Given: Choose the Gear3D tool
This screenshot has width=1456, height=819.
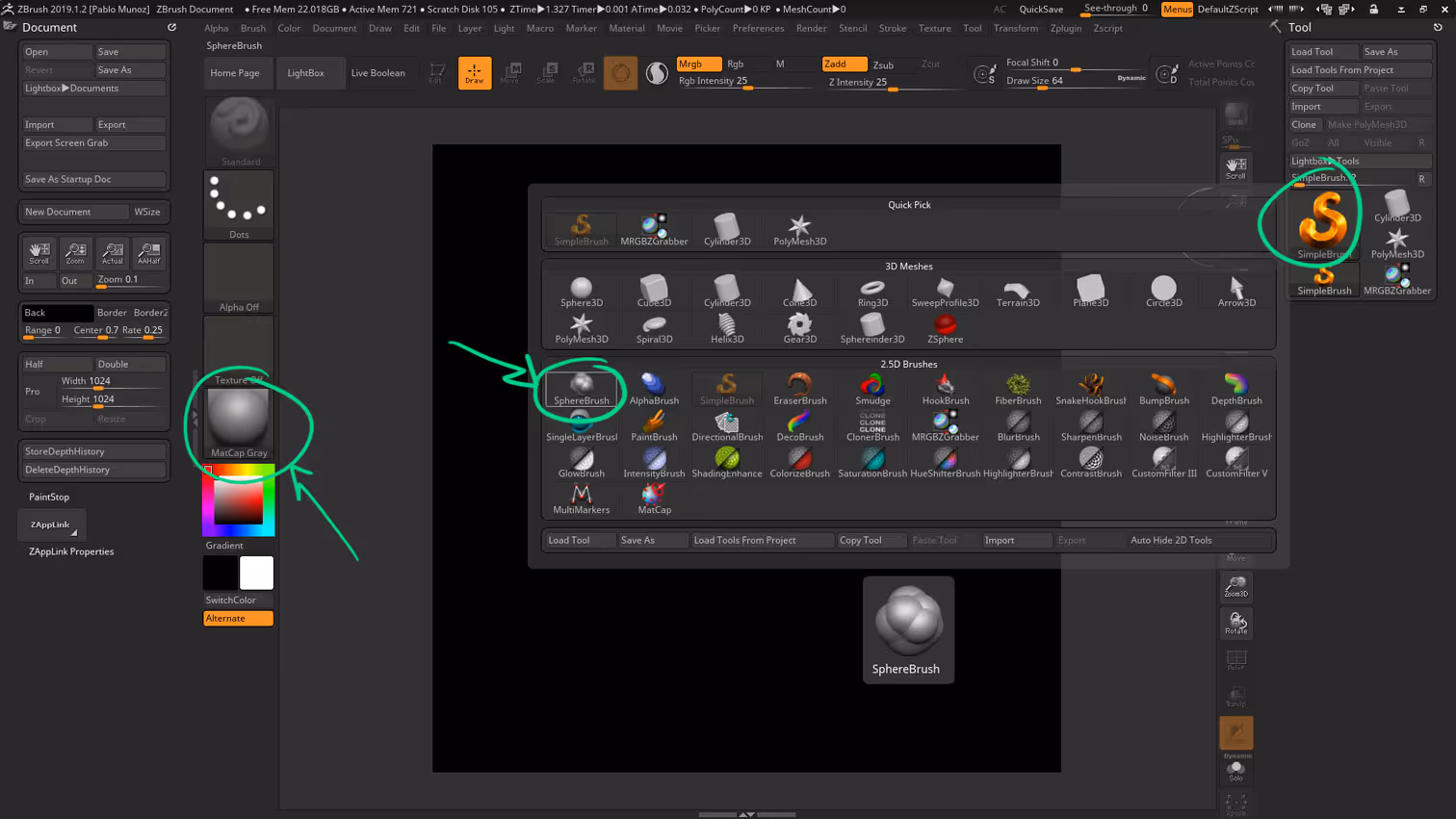Looking at the screenshot, I should point(799,329).
